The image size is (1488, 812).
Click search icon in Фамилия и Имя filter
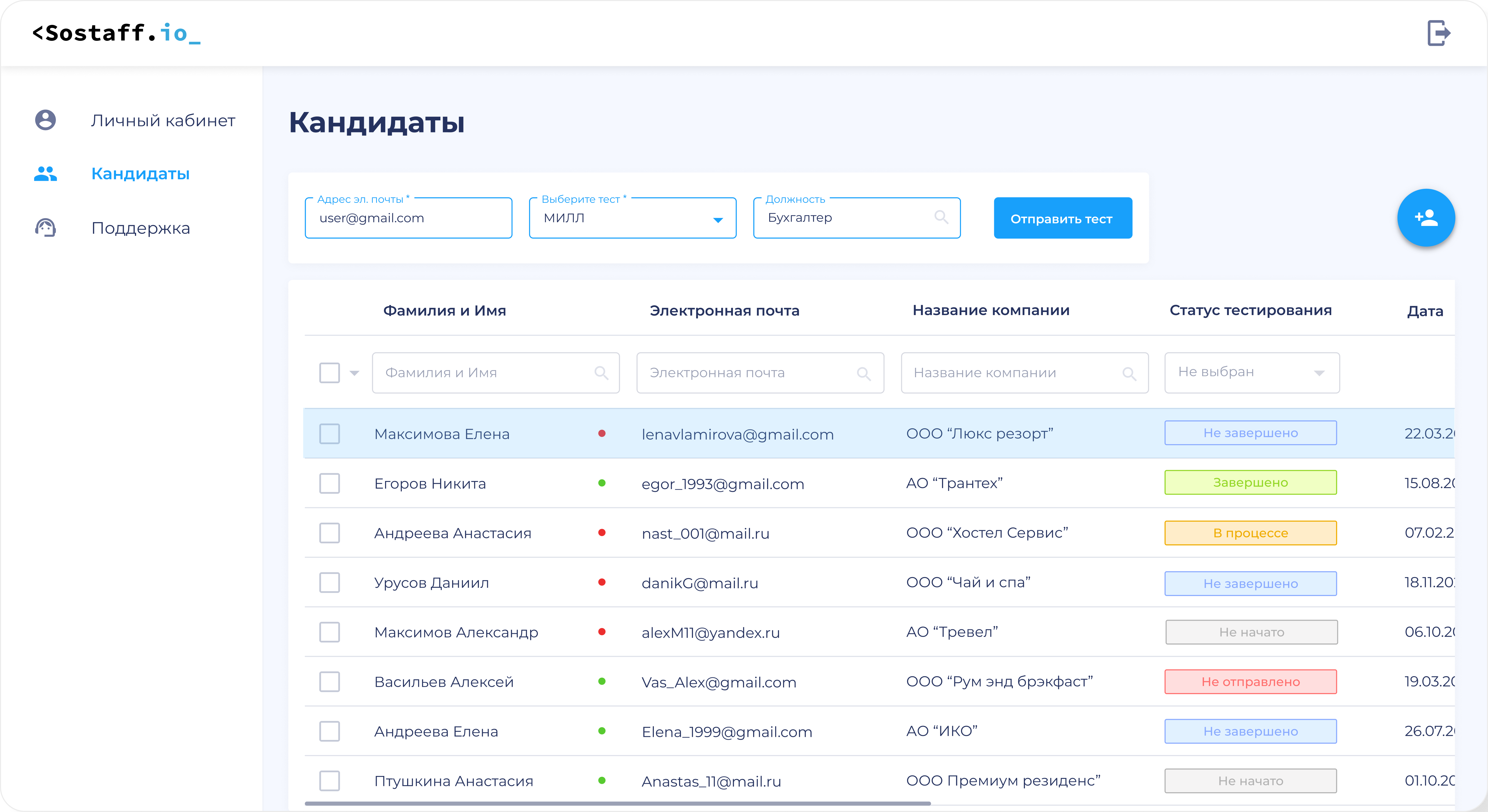click(x=601, y=373)
